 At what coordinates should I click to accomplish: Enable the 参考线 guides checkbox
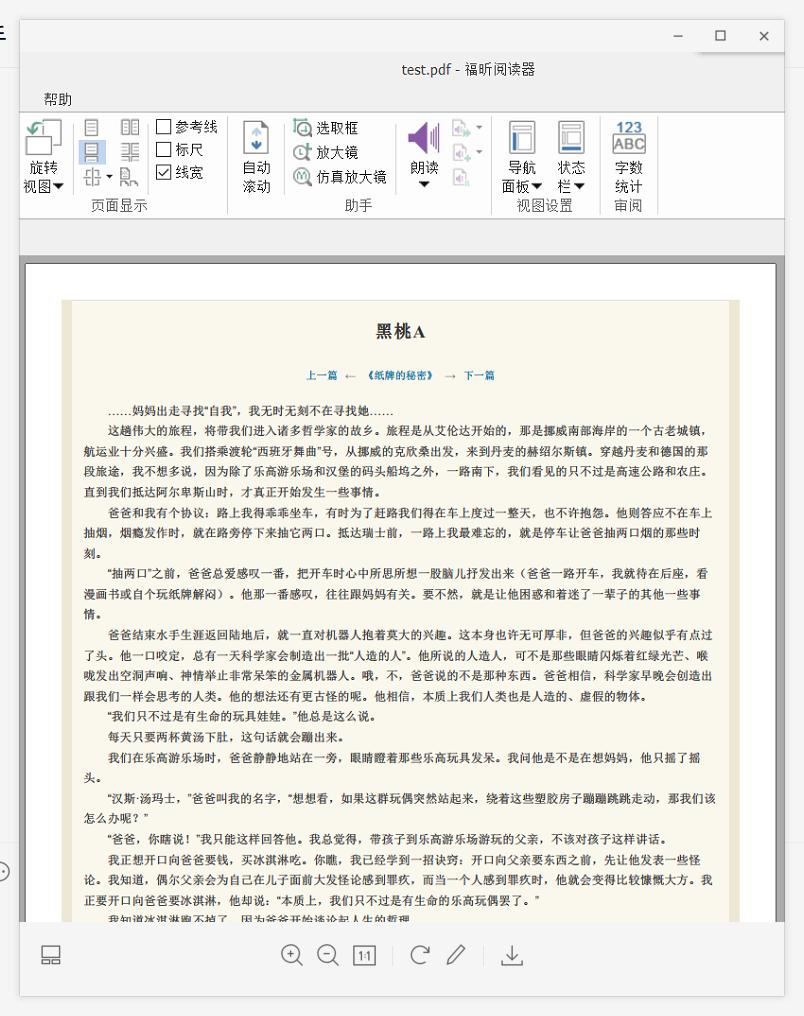pyautogui.click(x=165, y=126)
